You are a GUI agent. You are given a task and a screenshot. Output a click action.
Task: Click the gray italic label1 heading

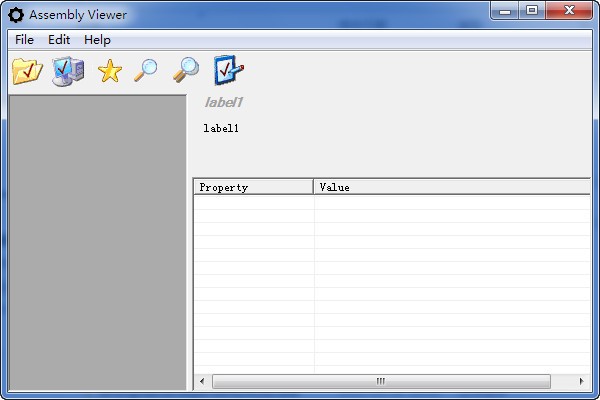(x=224, y=102)
